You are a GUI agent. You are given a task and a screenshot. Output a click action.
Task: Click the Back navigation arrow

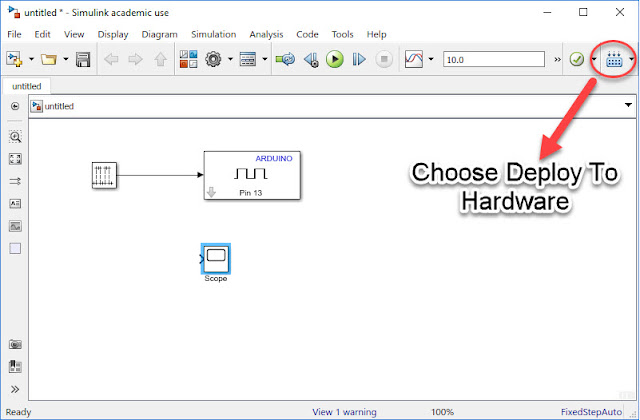pos(111,60)
